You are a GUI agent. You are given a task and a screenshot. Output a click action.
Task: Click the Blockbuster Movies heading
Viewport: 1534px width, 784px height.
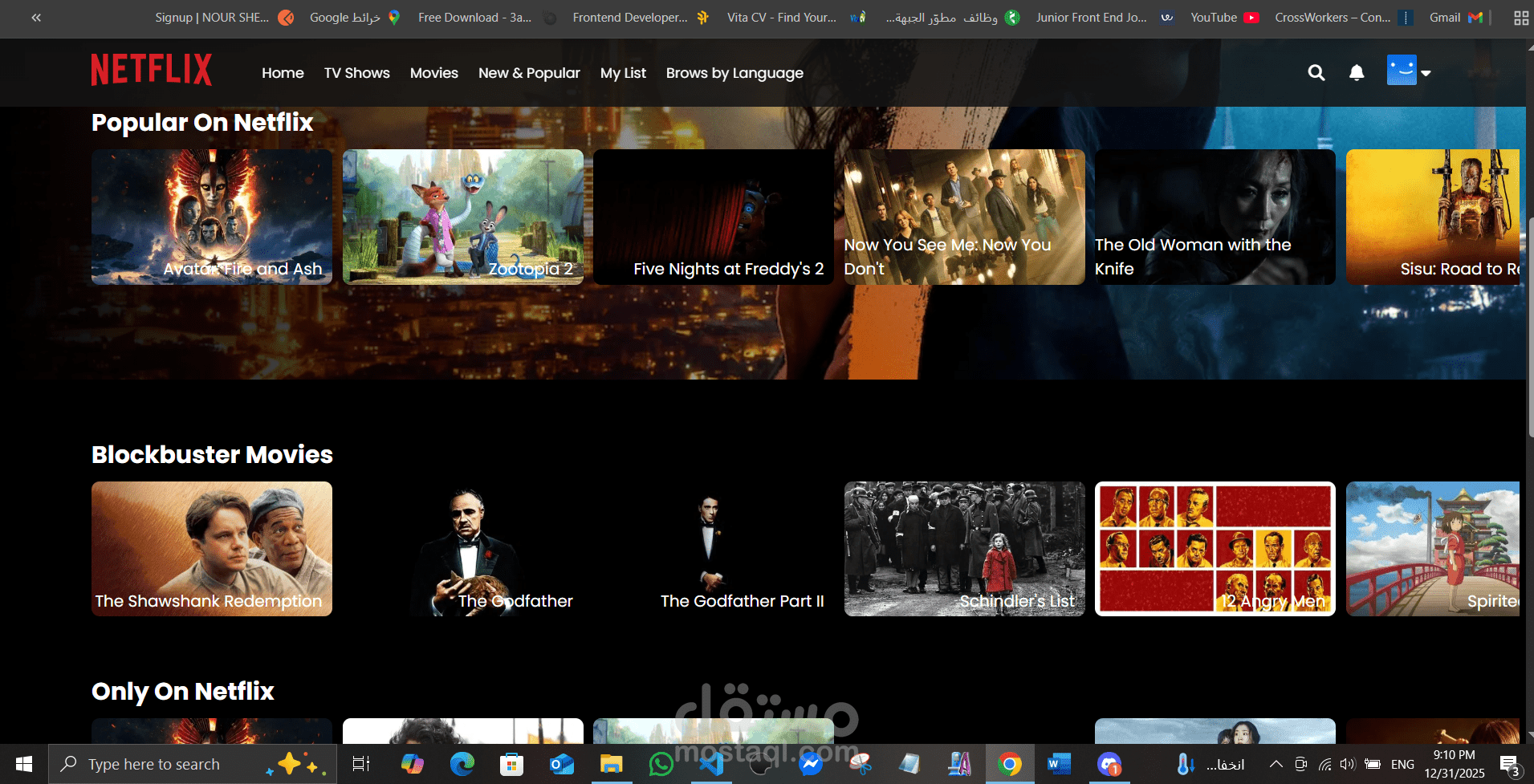(212, 454)
